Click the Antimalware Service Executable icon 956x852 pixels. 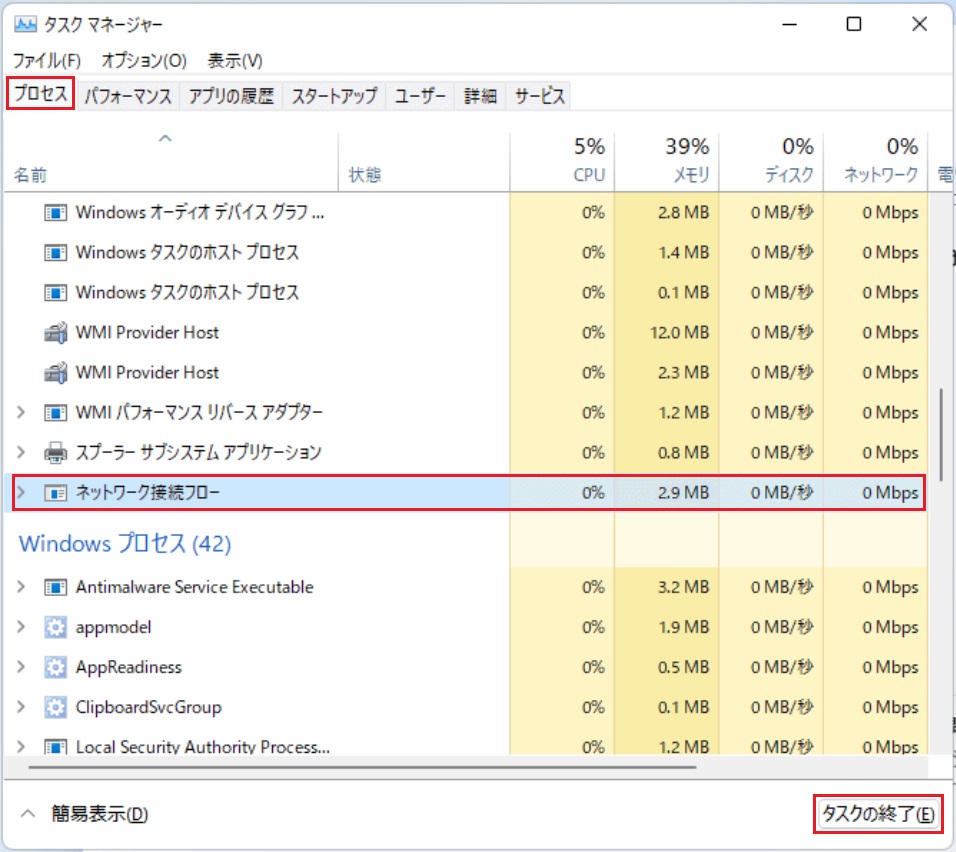coord(55,587)
